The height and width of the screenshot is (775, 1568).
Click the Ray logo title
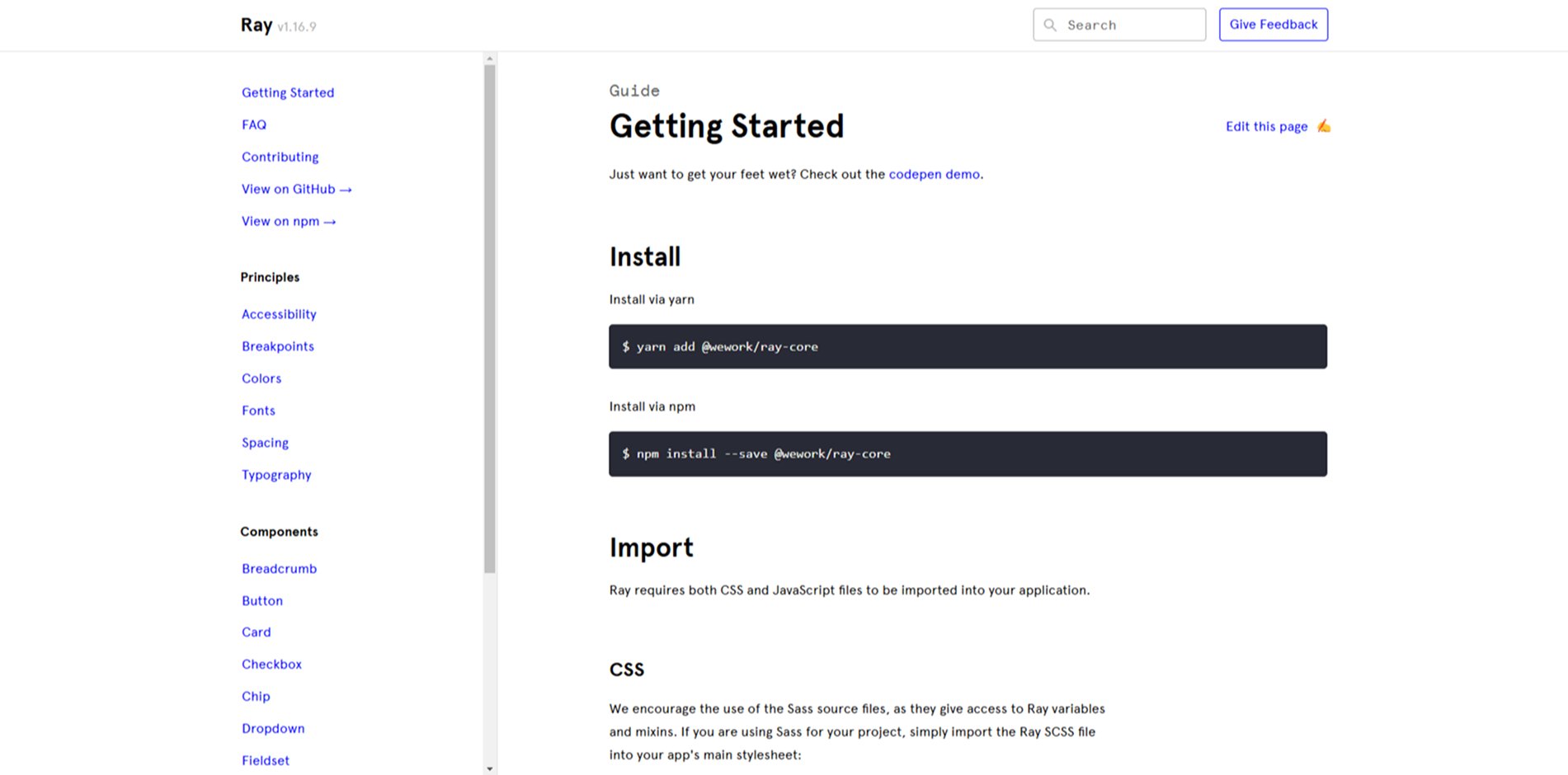click(x=257, y=25)
